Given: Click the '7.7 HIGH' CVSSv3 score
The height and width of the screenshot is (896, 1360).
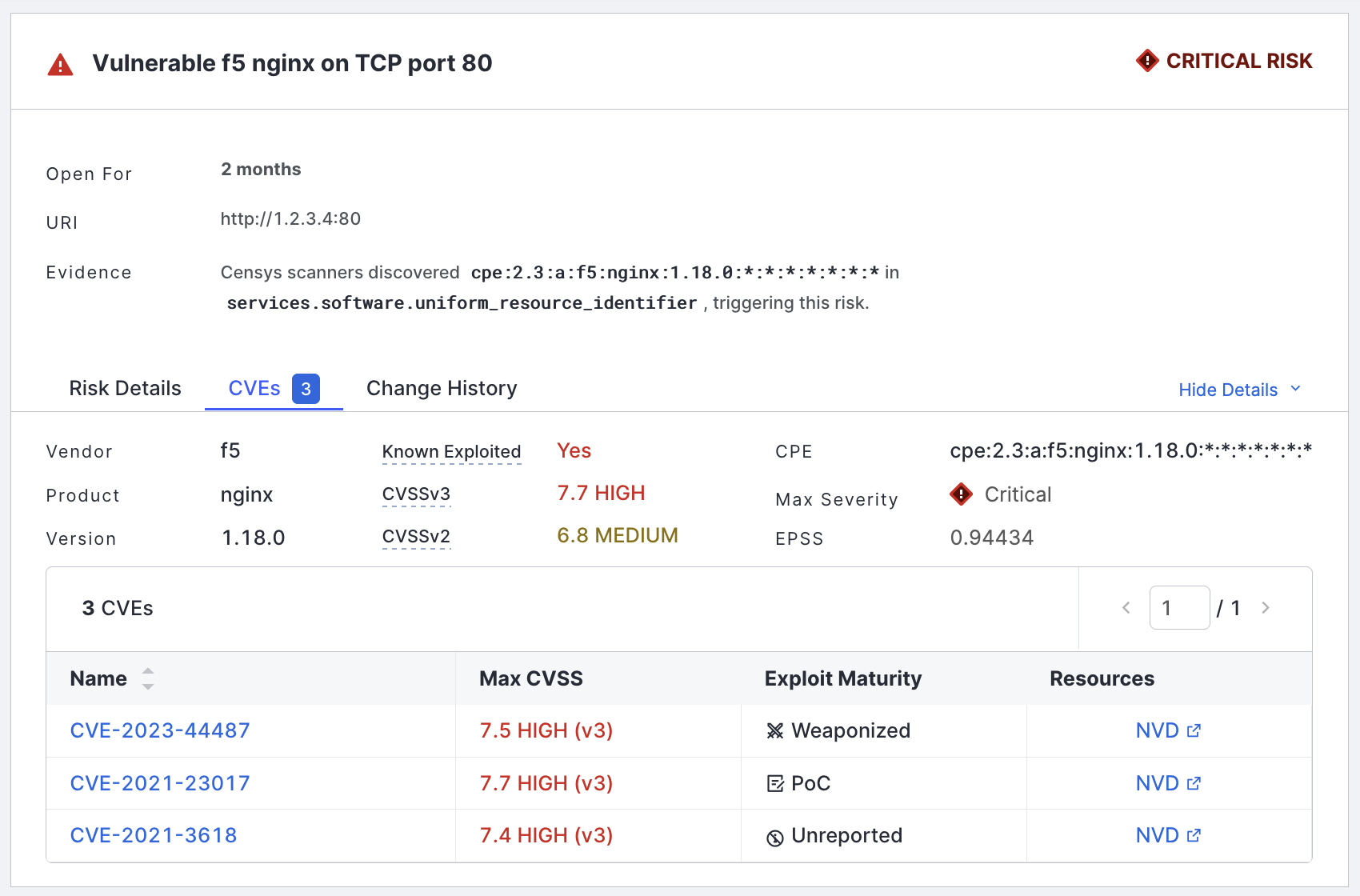Looking at the screenshot, I should 601,493.
